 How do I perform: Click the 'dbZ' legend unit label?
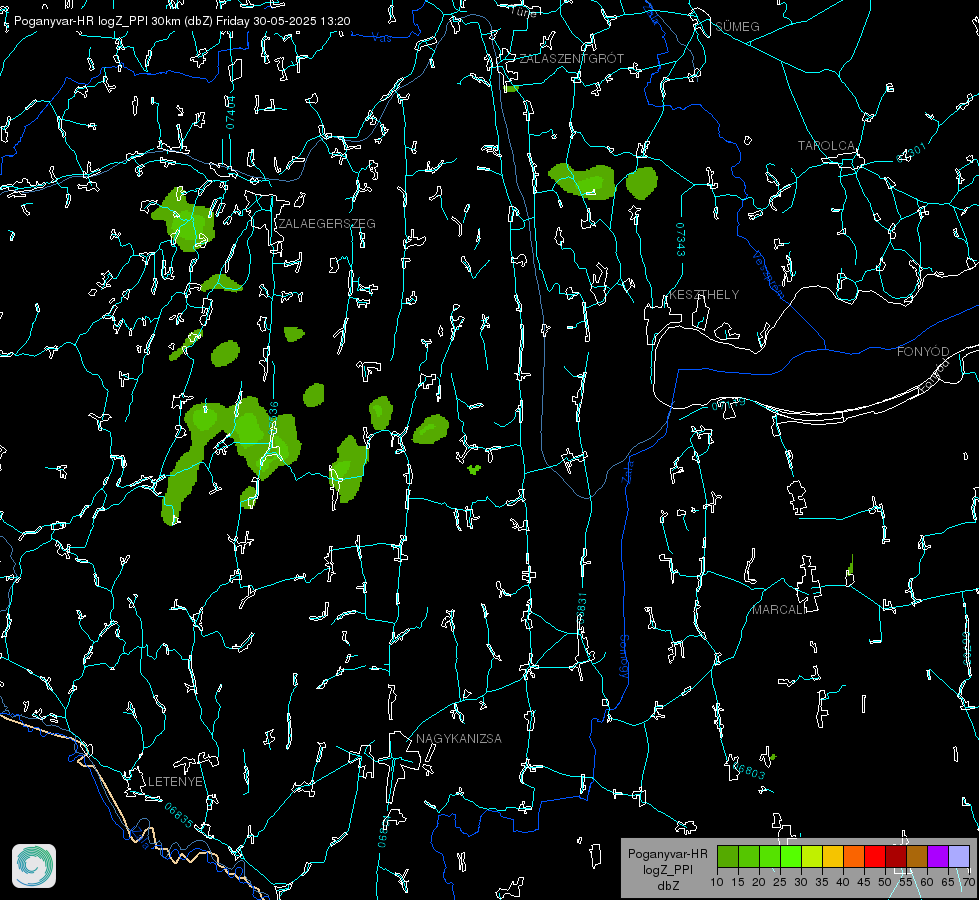(667, 886)
